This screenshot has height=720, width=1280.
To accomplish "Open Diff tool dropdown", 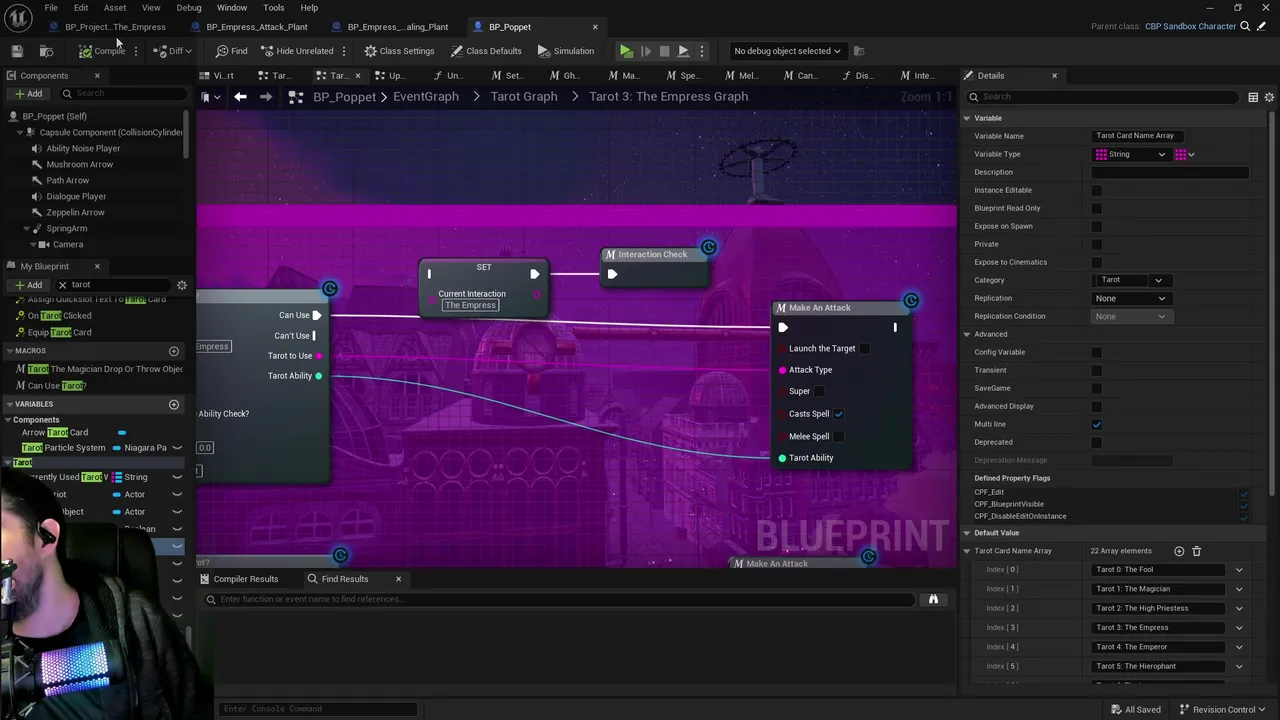I will (173, 51).
